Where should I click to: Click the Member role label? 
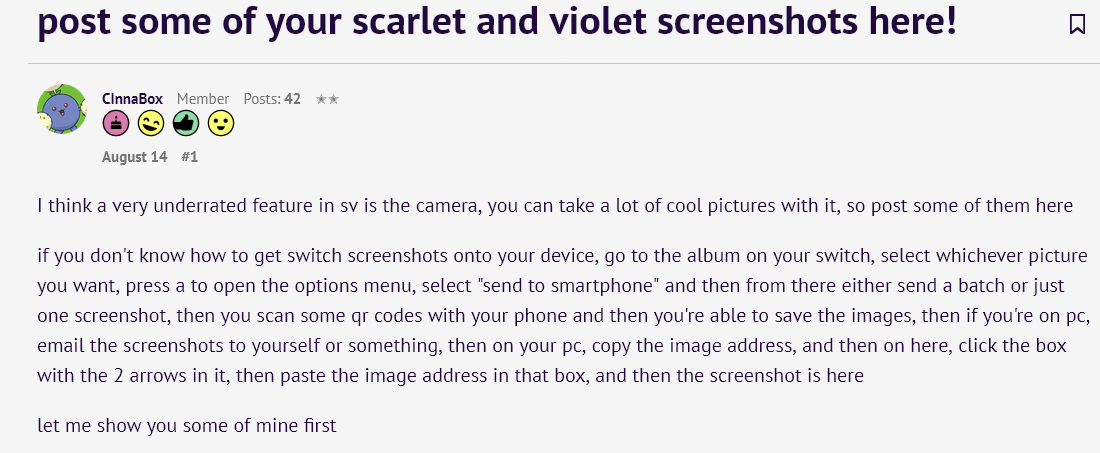pos(203,100)
